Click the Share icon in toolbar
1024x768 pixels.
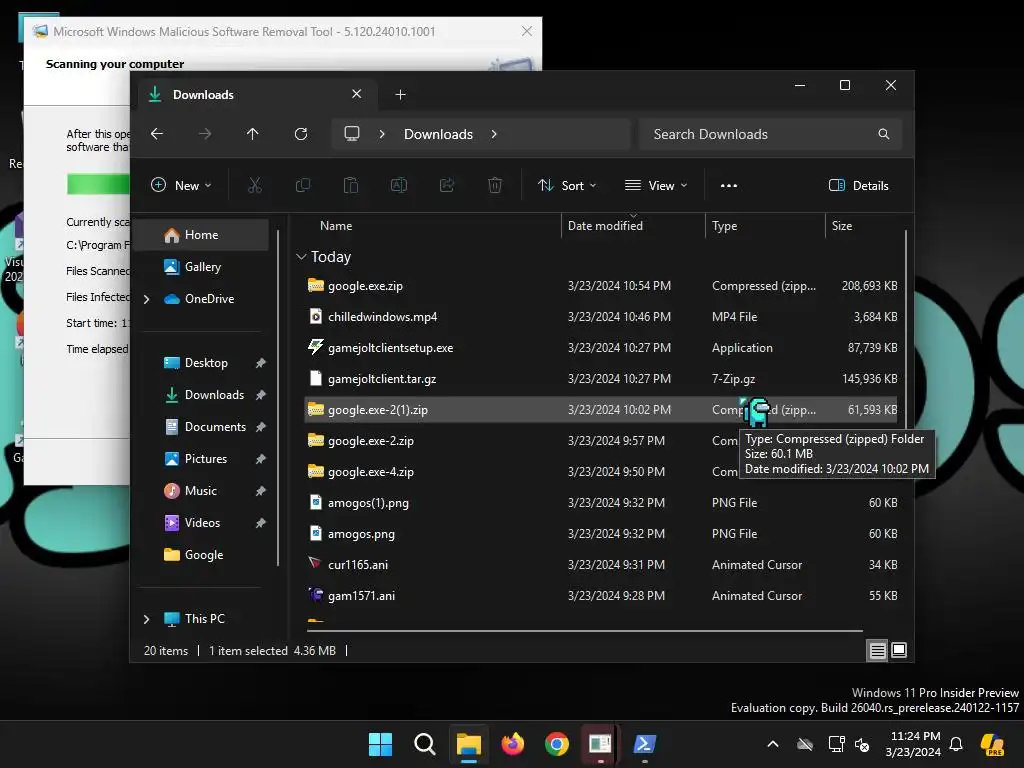[x=447, y=185]
